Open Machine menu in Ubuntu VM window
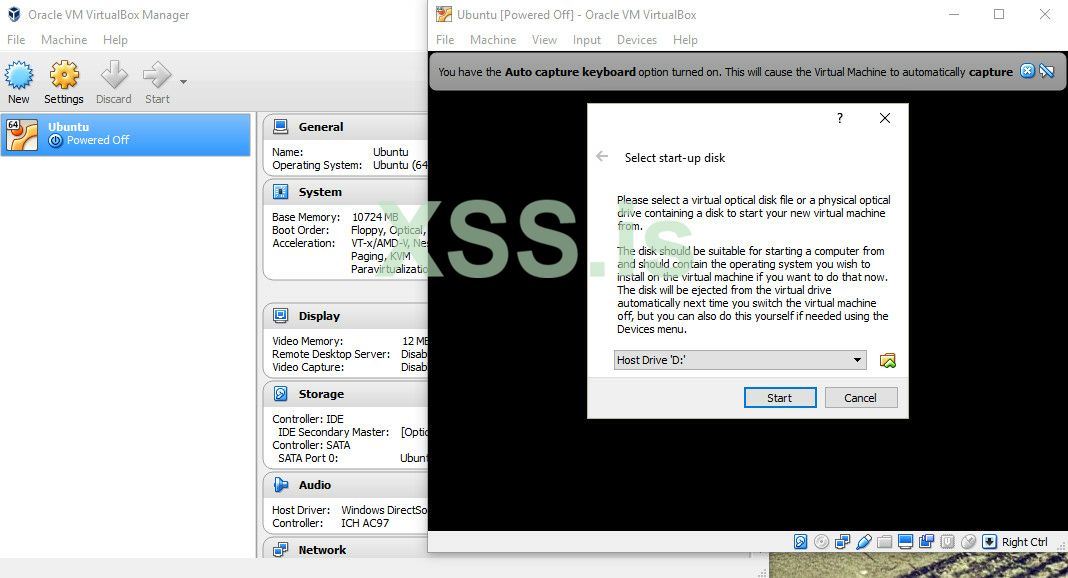1068x578 pixels. [x=493, y=40]
